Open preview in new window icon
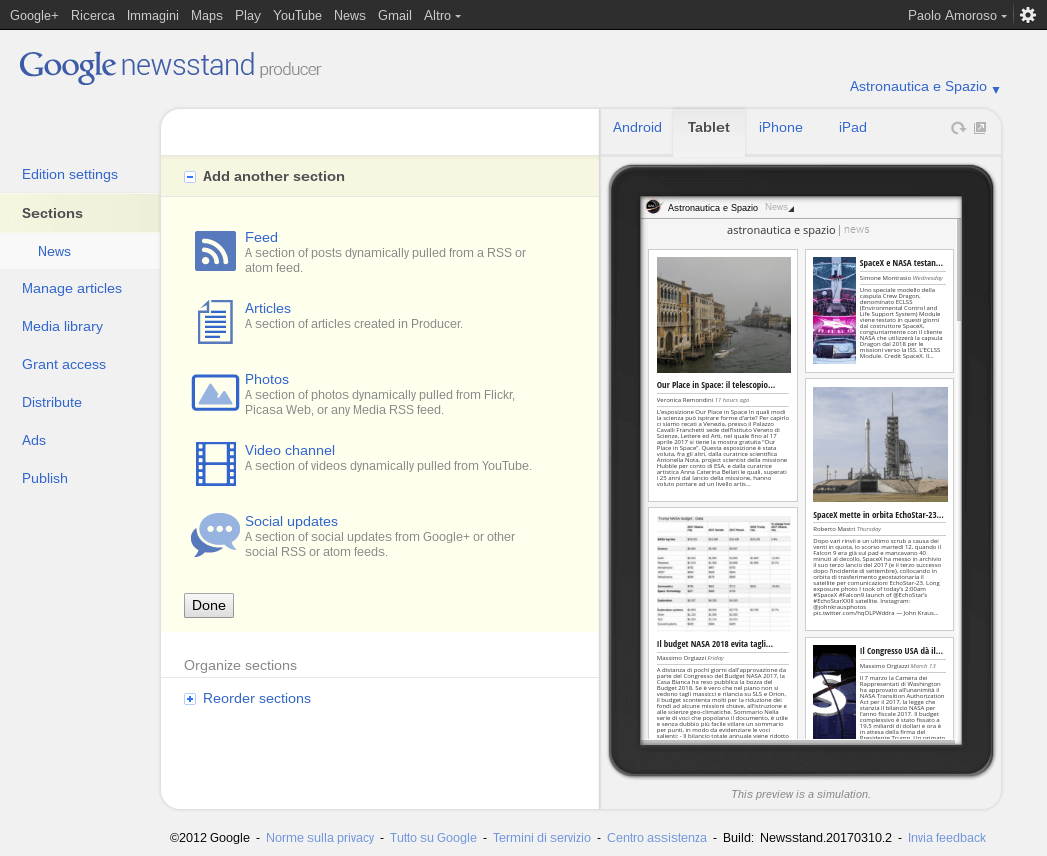1047x856 pixels. (980, 128)
